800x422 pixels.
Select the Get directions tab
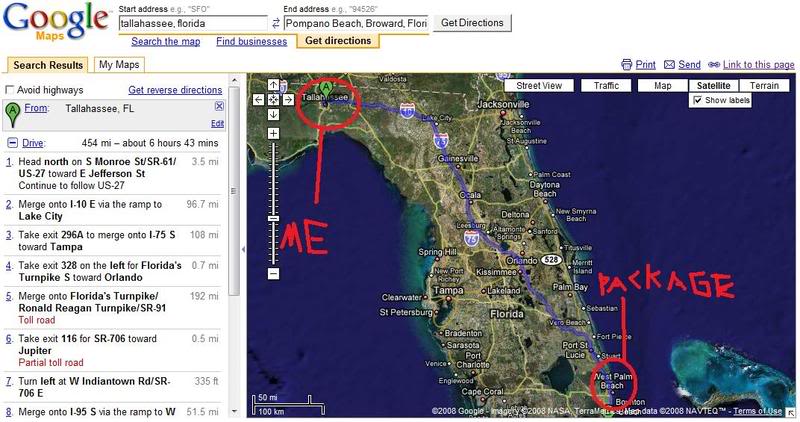[338, 41]
